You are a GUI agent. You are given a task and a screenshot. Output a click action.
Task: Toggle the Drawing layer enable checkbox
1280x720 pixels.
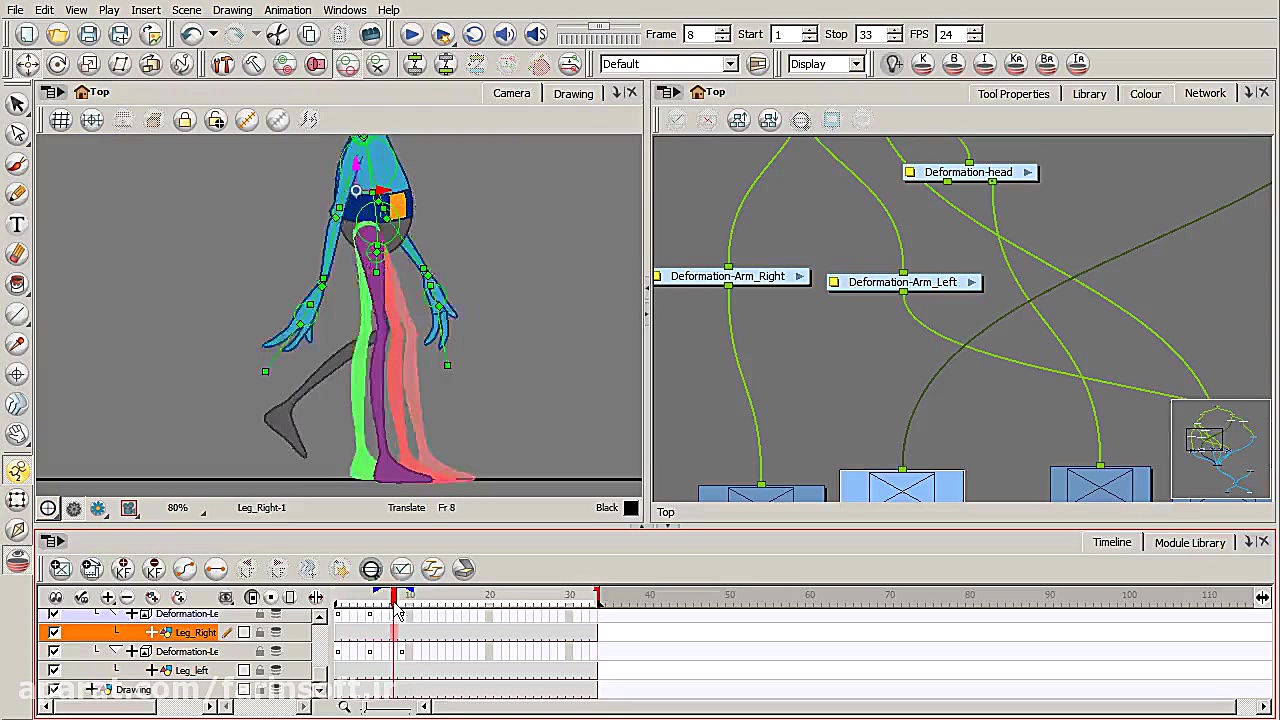pos(54,689)
